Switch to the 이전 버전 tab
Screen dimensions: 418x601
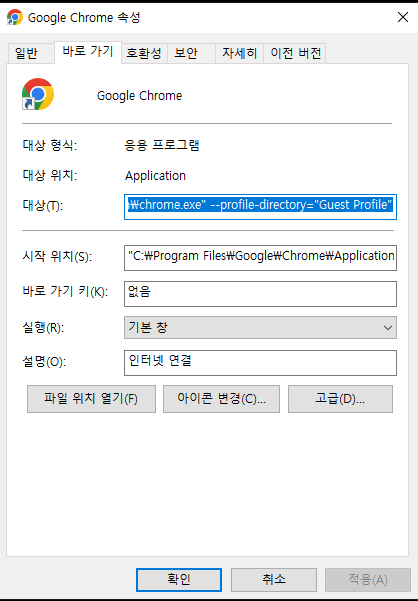(x=295, y=53)
